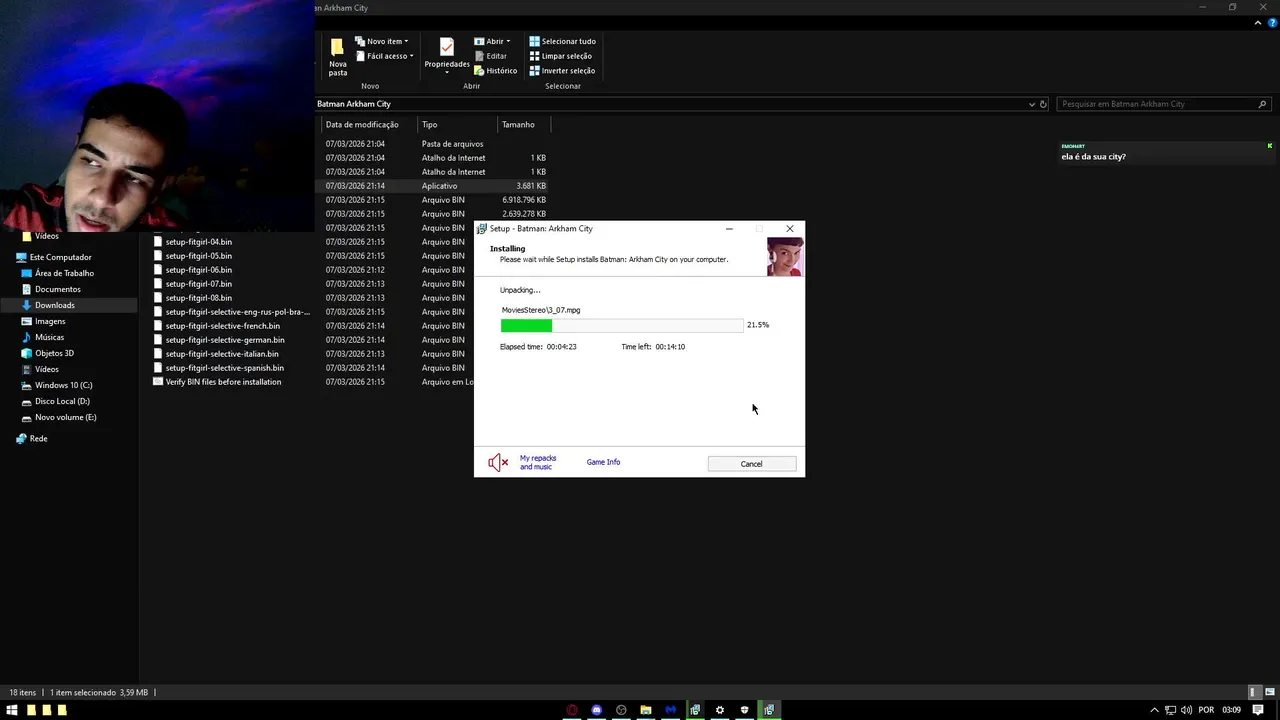
Task: Open Imagens folder in the sidebar
Action: pos(49,321)
